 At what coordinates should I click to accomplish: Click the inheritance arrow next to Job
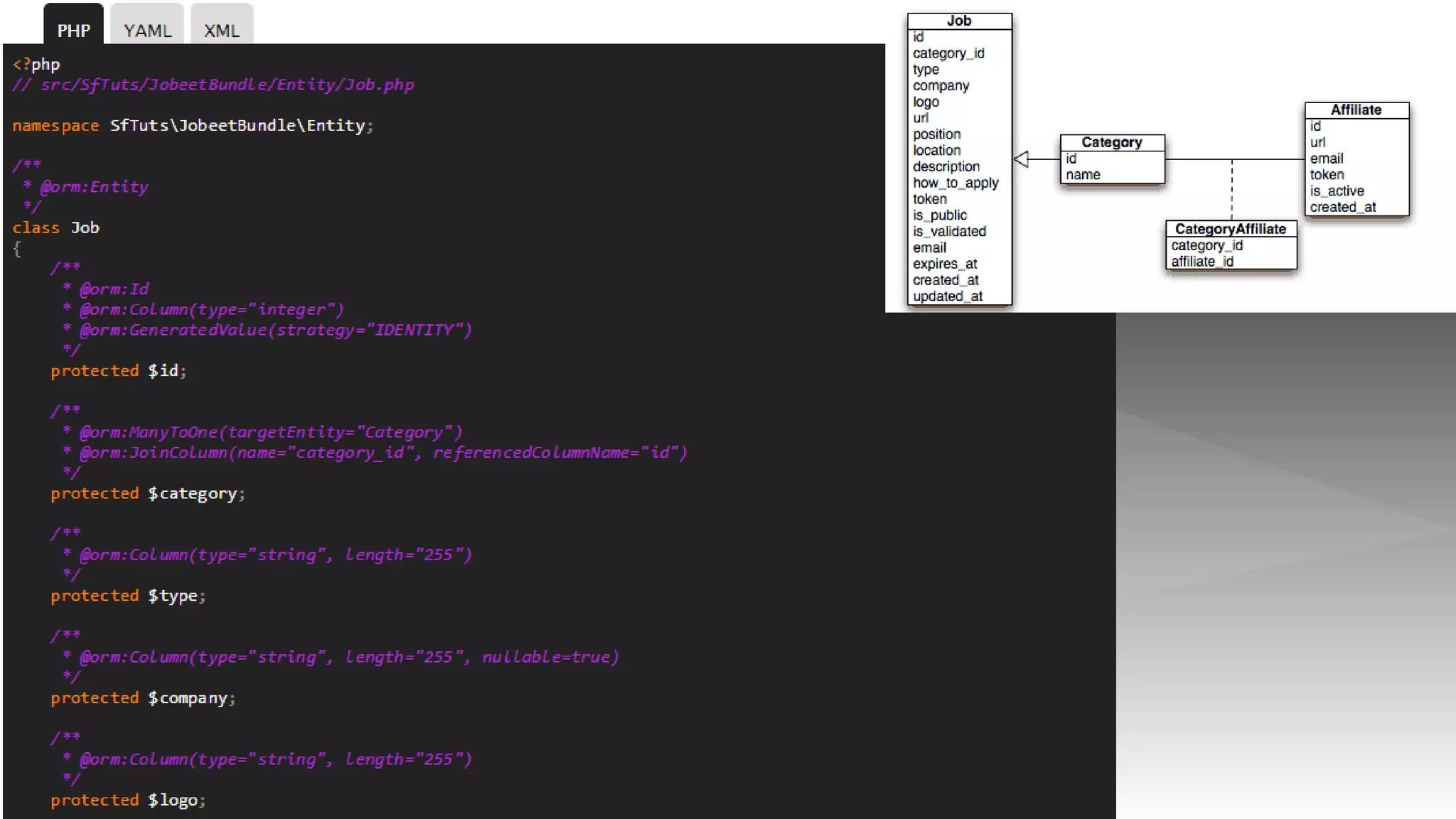tap(1022, 159)
